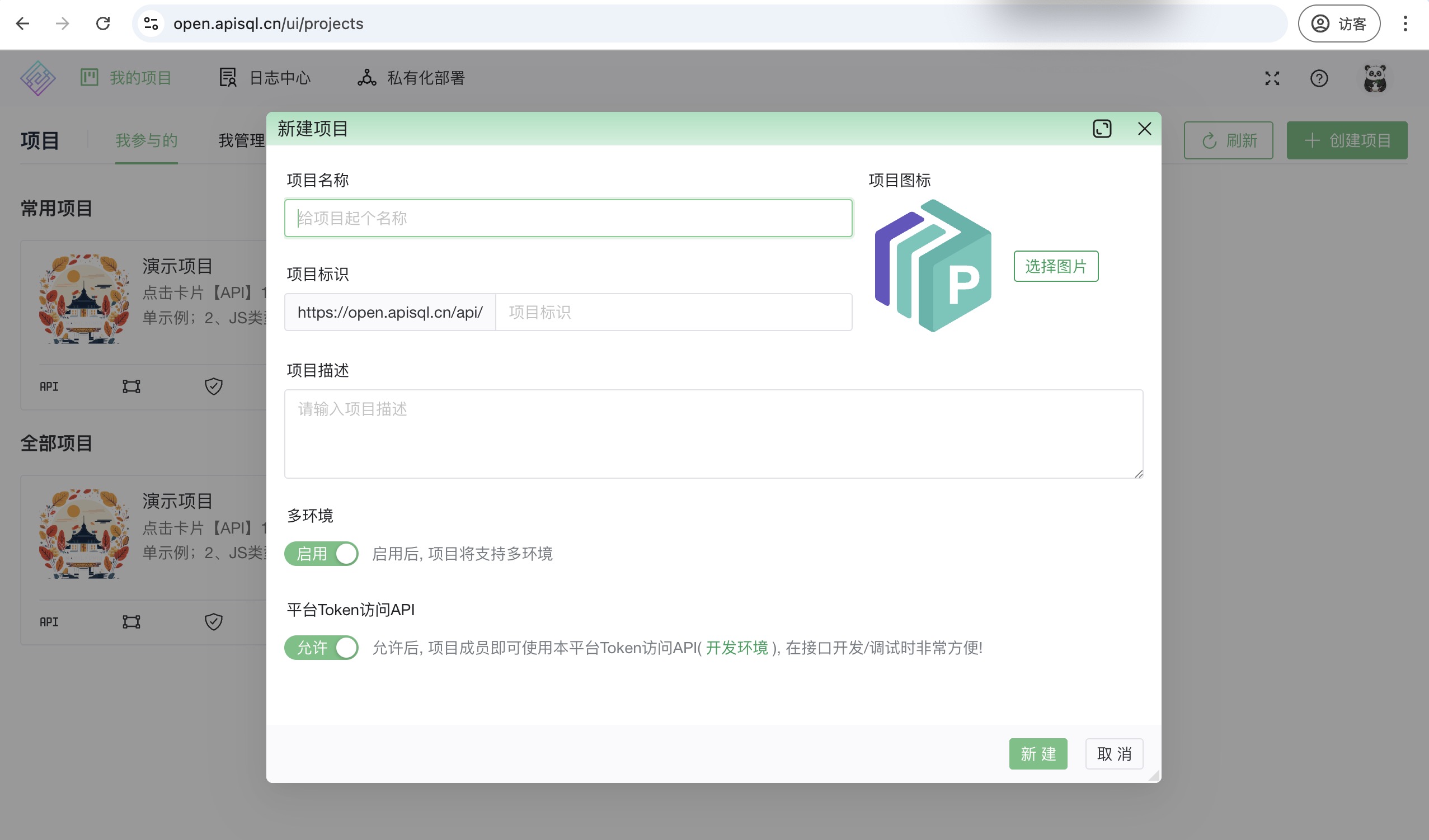Maximize the 新建项目 dialog

click(x=1102, y=129)
